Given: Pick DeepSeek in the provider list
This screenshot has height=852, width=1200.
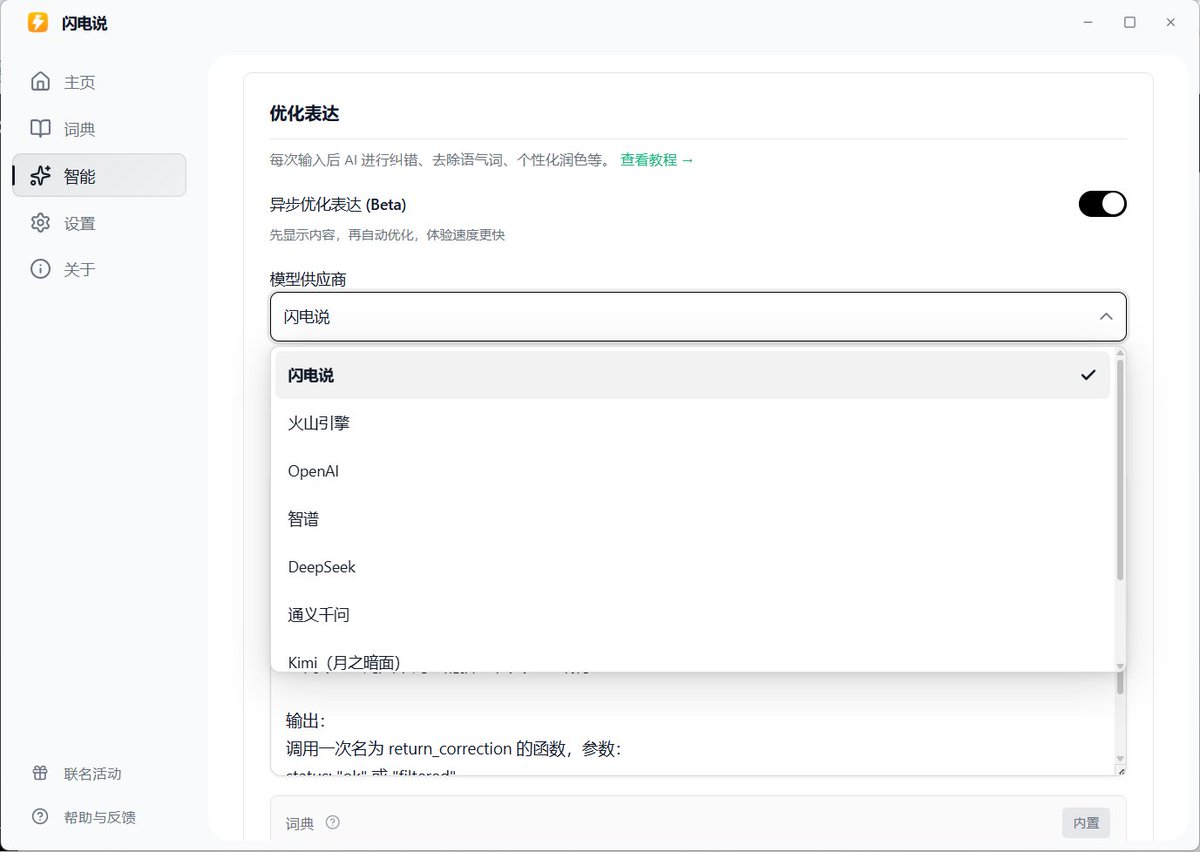Looking at the screenshot, I should coord(321,567).
